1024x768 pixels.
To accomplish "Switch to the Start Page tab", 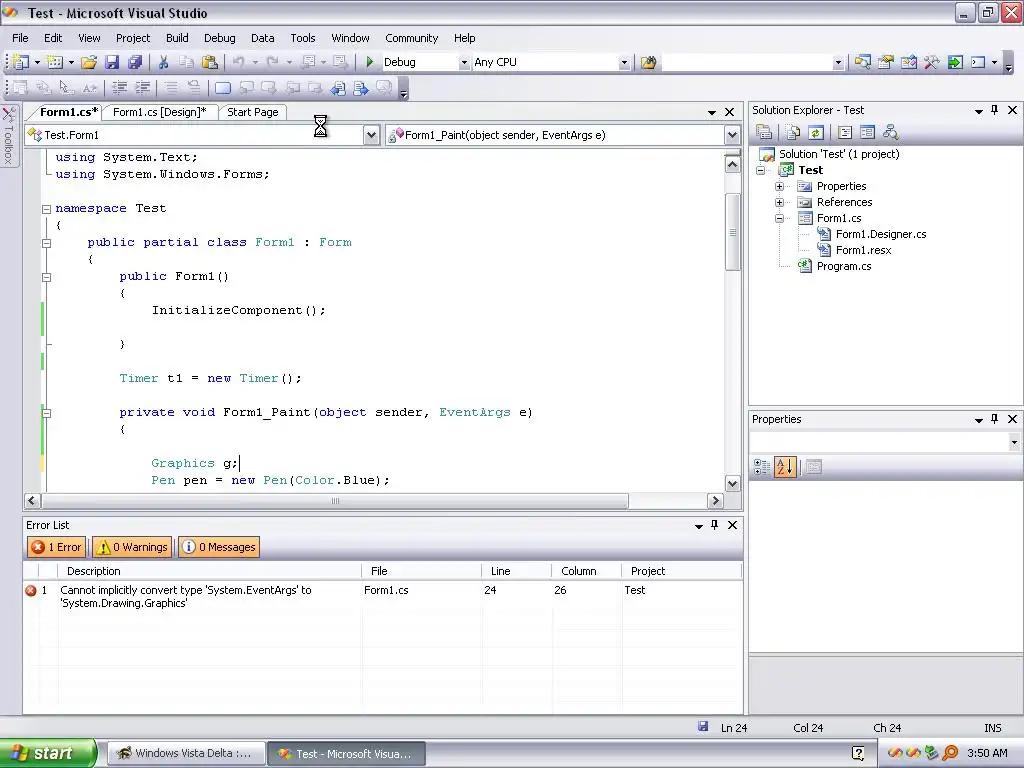I will pyautogui.click(x=253, y=112).
